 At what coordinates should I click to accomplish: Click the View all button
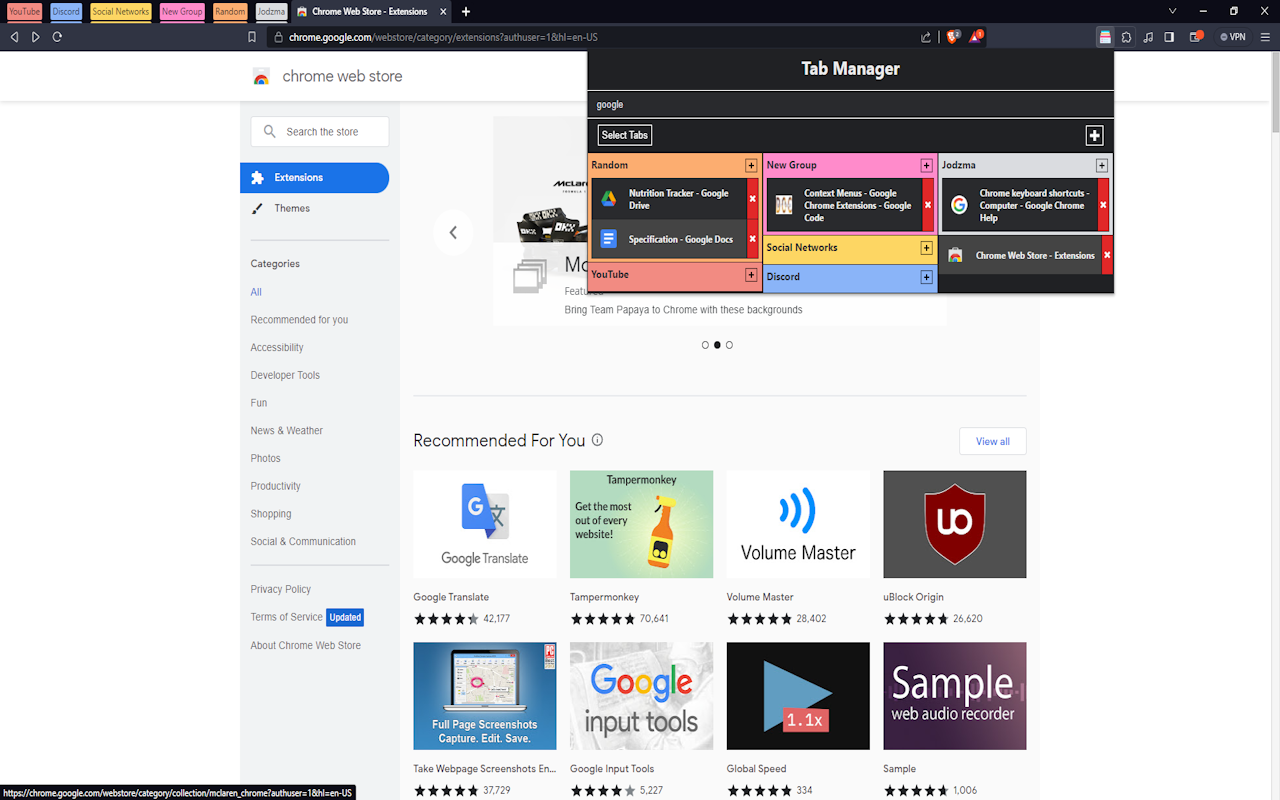pyautogui.click(x=992, y=441)
